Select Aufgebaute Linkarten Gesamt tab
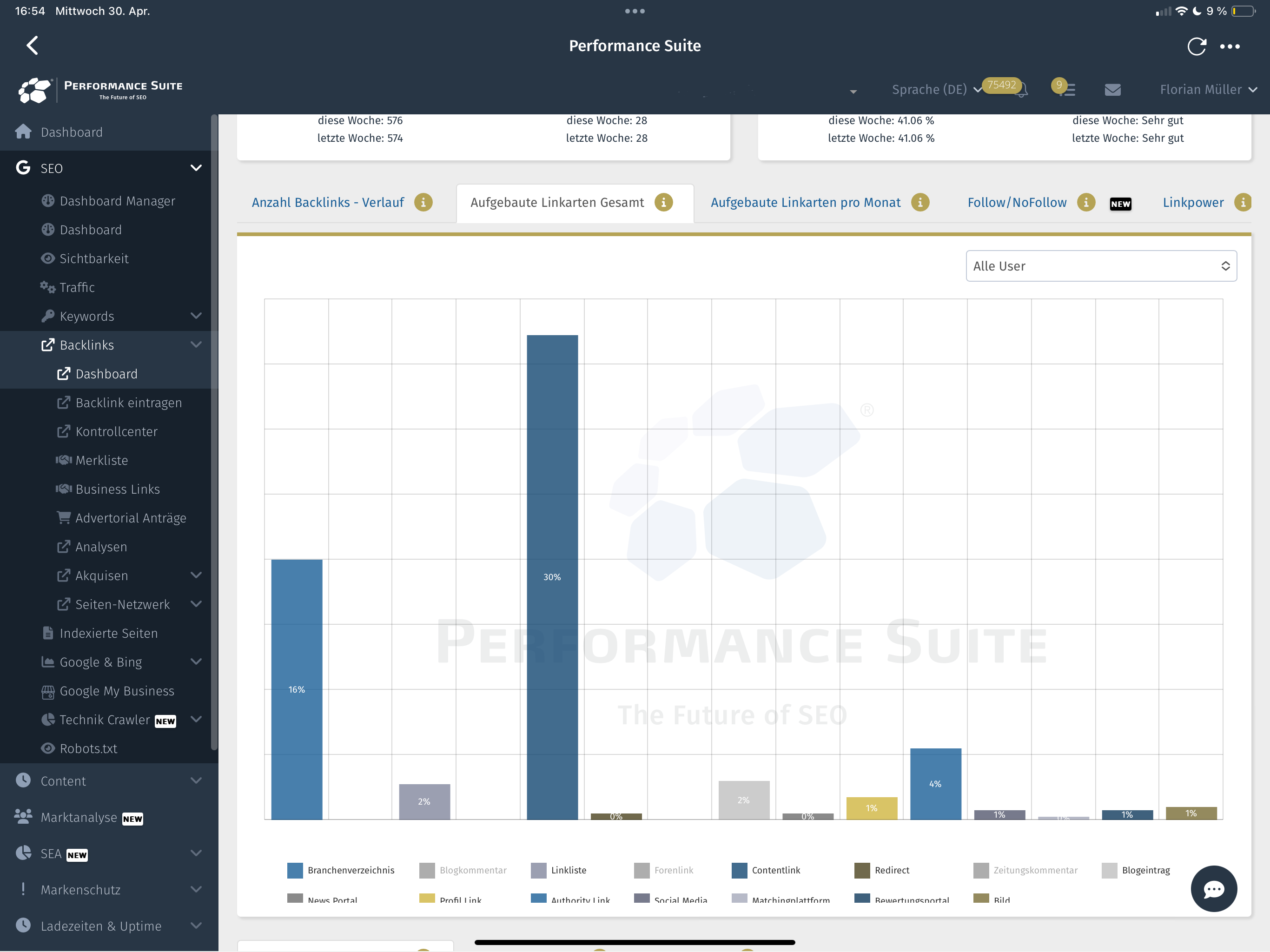Image resolution: width=1270 pixels, height=952 pixels. [x=557, y=202]
